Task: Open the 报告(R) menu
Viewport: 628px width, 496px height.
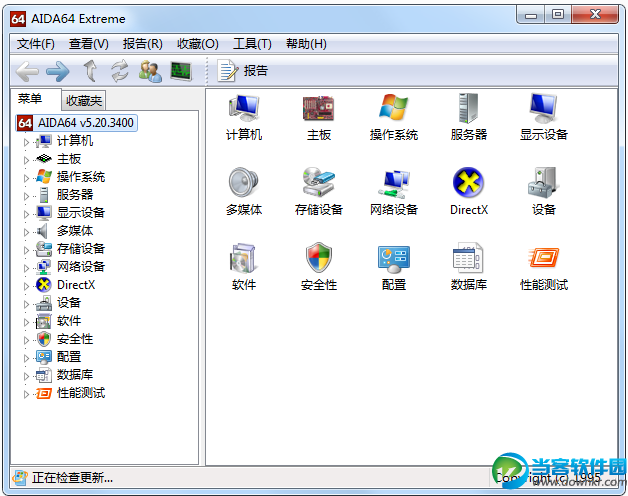Action: pyautogui.click(x=143, y=44)
